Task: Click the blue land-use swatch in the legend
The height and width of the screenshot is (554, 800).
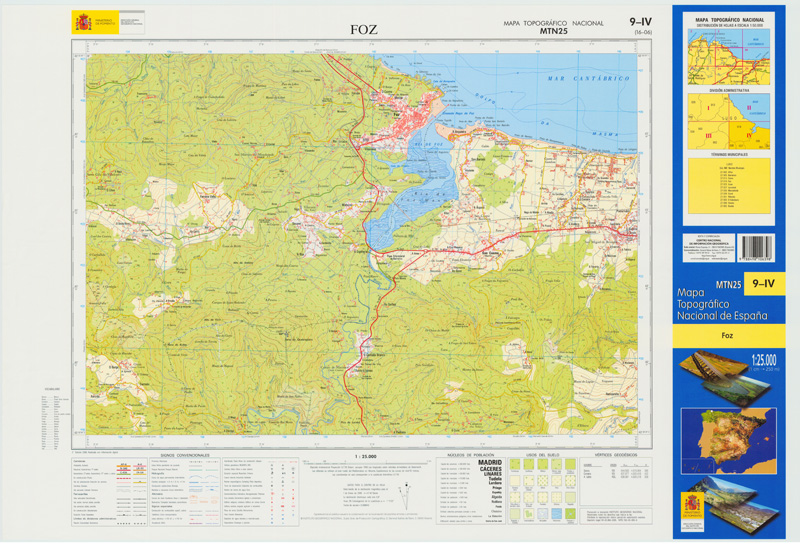Action: (557, 513)
